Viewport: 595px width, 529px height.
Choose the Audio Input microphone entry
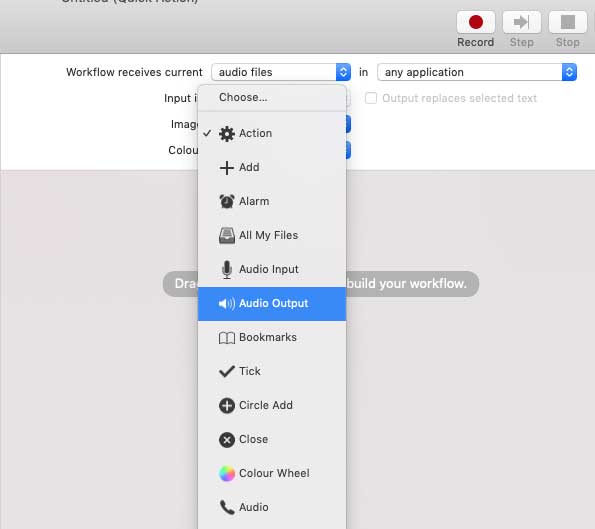tap(272, 269)
